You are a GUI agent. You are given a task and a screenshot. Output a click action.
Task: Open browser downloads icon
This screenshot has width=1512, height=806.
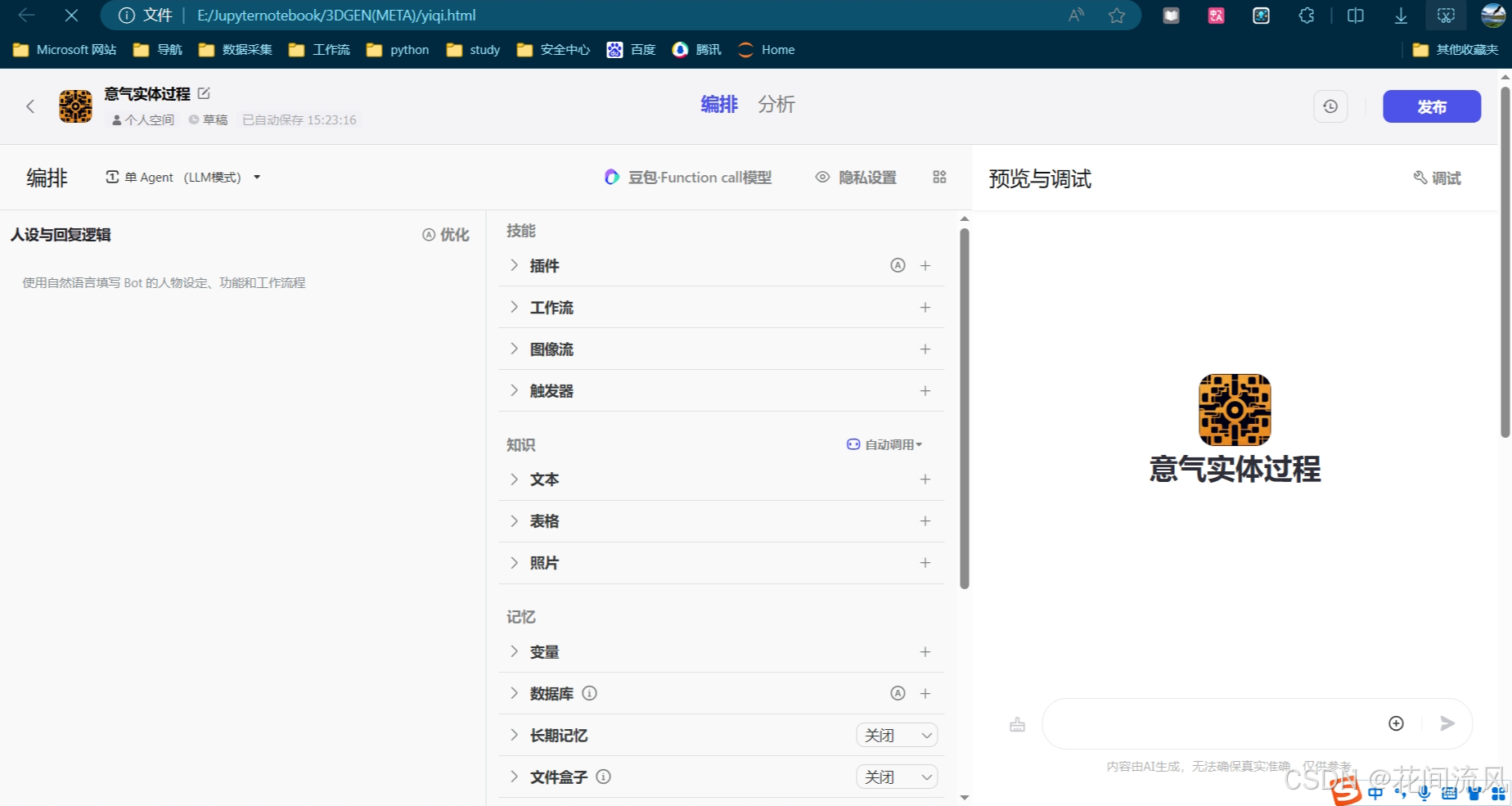coord(1401,15)
